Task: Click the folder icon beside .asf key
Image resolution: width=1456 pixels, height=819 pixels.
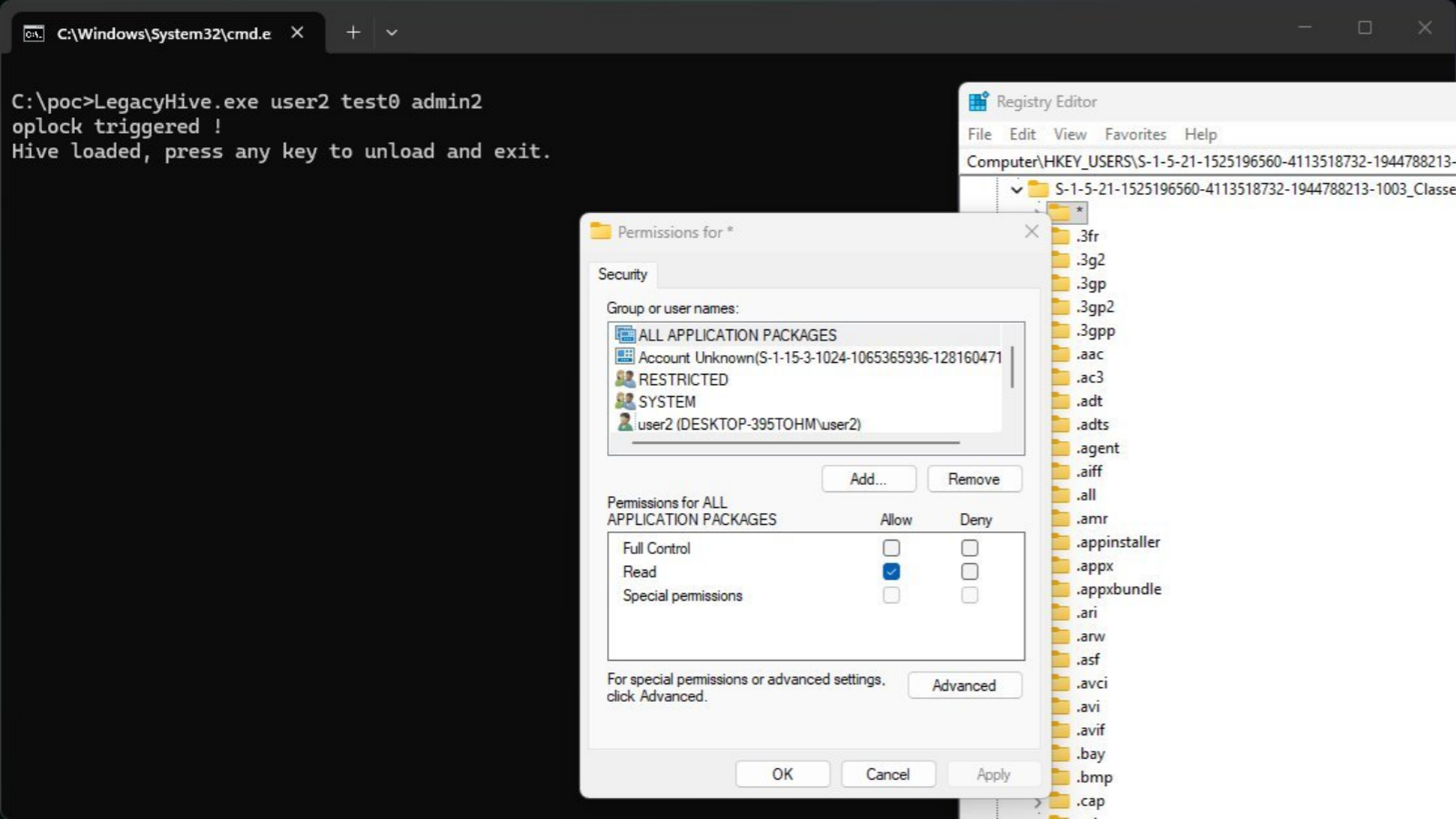Action: click(x=1061, y=660)
